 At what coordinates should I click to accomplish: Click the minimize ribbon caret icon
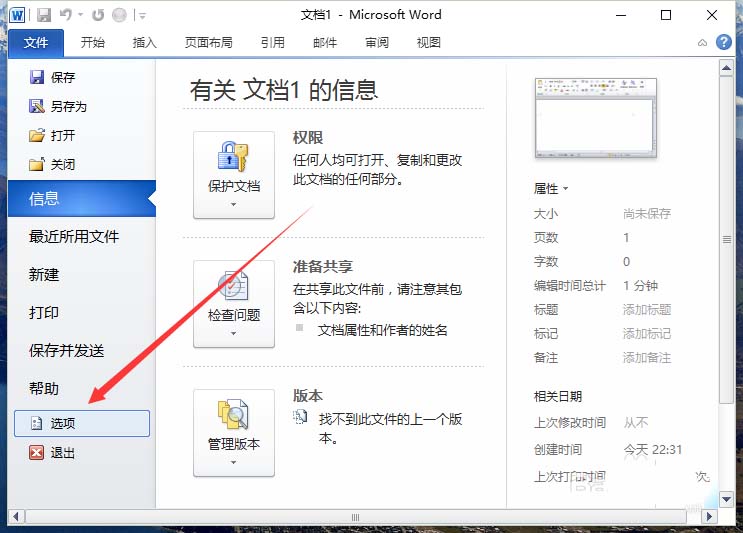click(702, 43)
